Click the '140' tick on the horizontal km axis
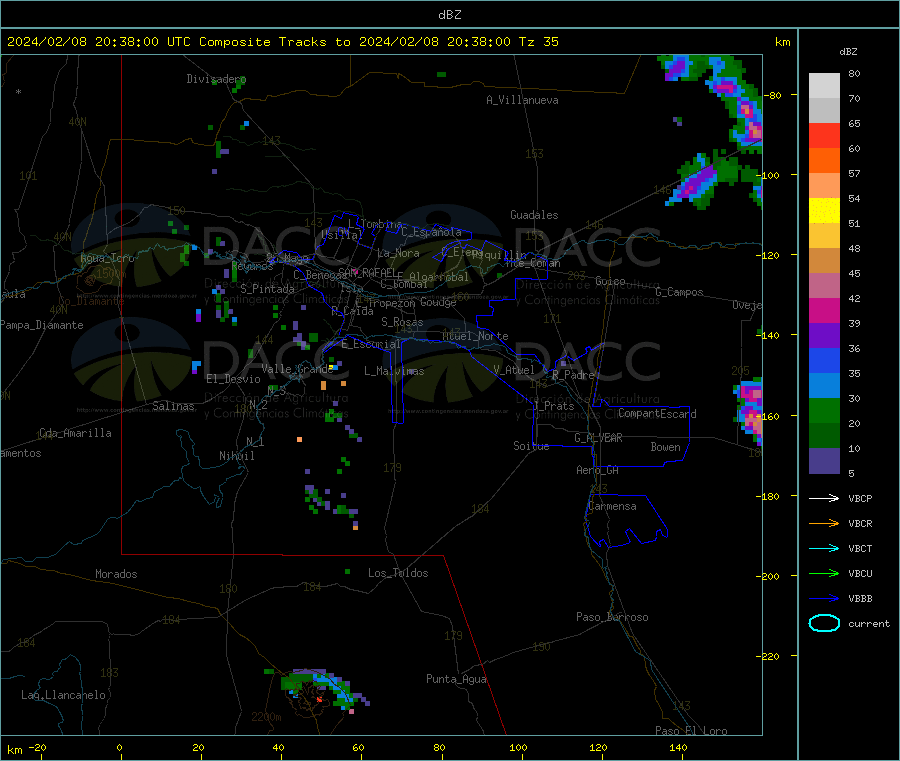 click(678, 747)
